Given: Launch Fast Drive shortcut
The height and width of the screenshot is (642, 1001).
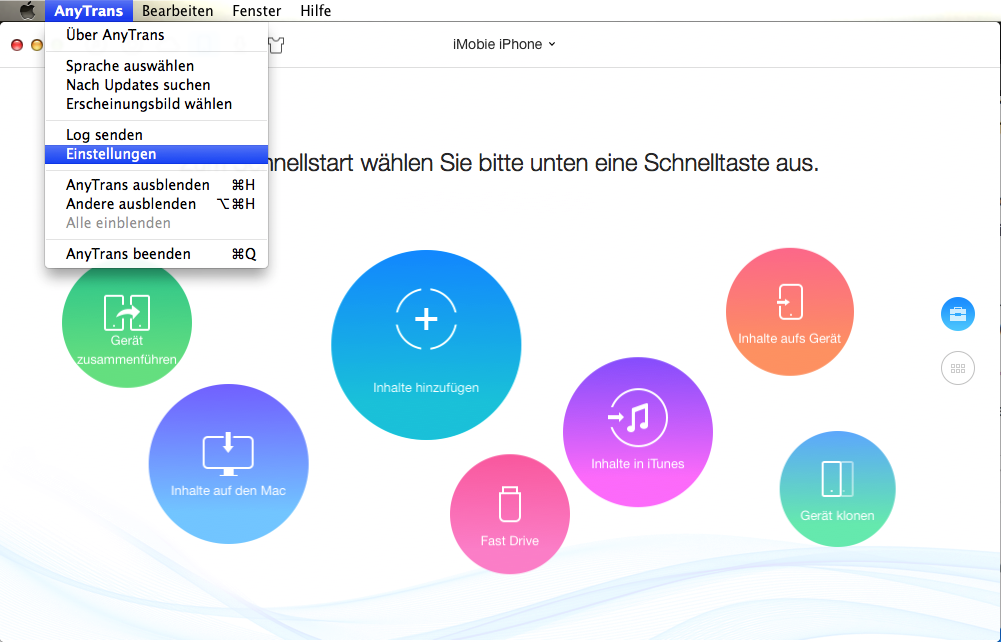Looking at the screenshot, I should click(x=509, y=514).
